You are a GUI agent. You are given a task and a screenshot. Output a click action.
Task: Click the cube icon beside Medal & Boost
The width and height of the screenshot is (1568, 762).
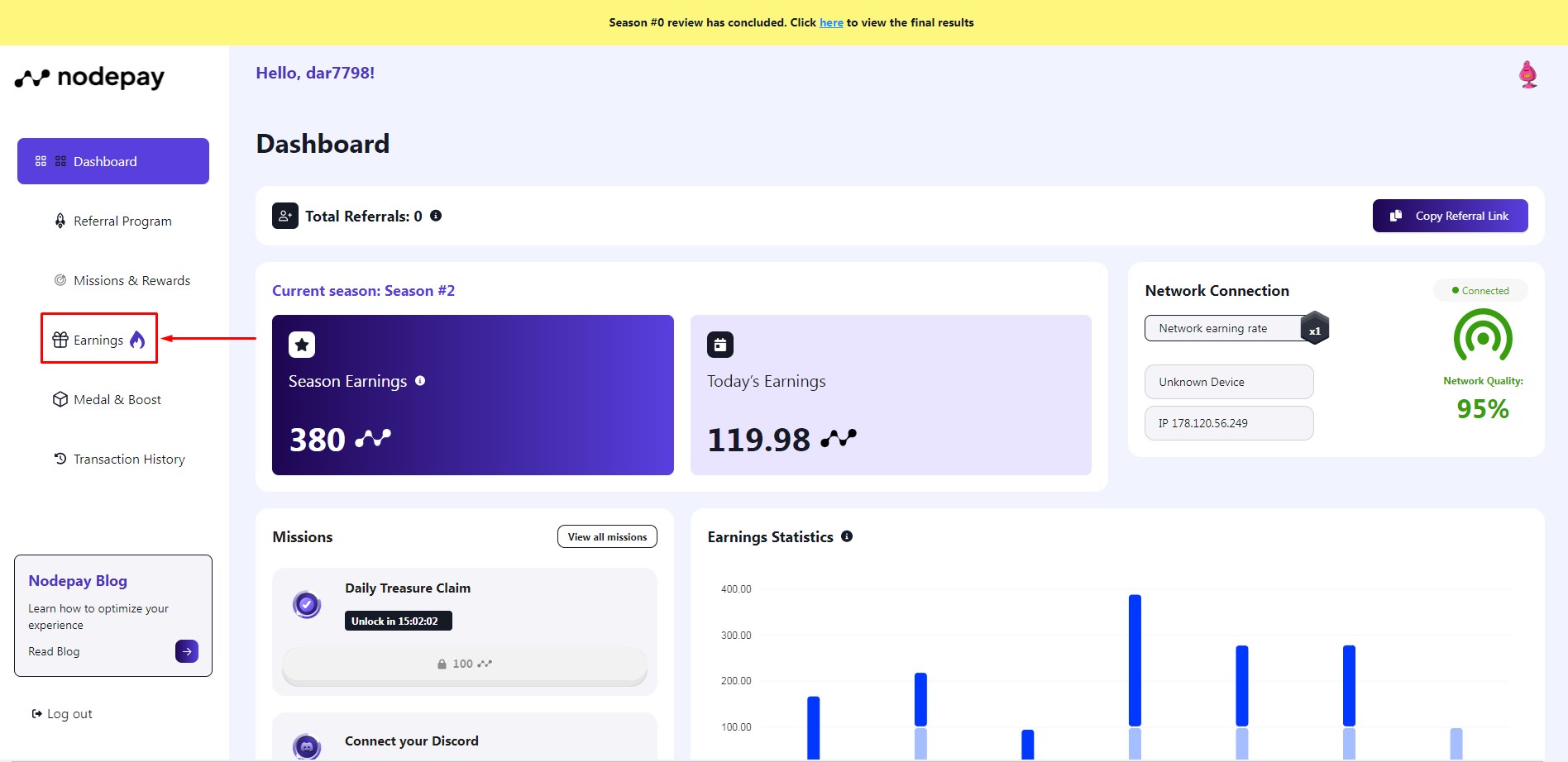[60, 399]
